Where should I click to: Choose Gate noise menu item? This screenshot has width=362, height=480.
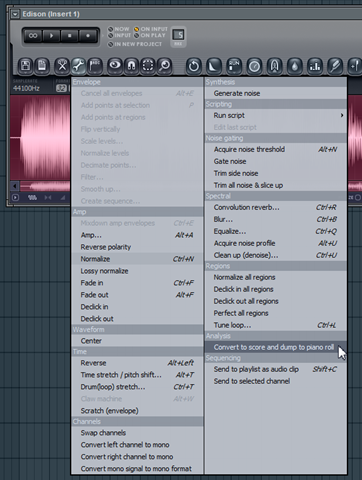276,161
